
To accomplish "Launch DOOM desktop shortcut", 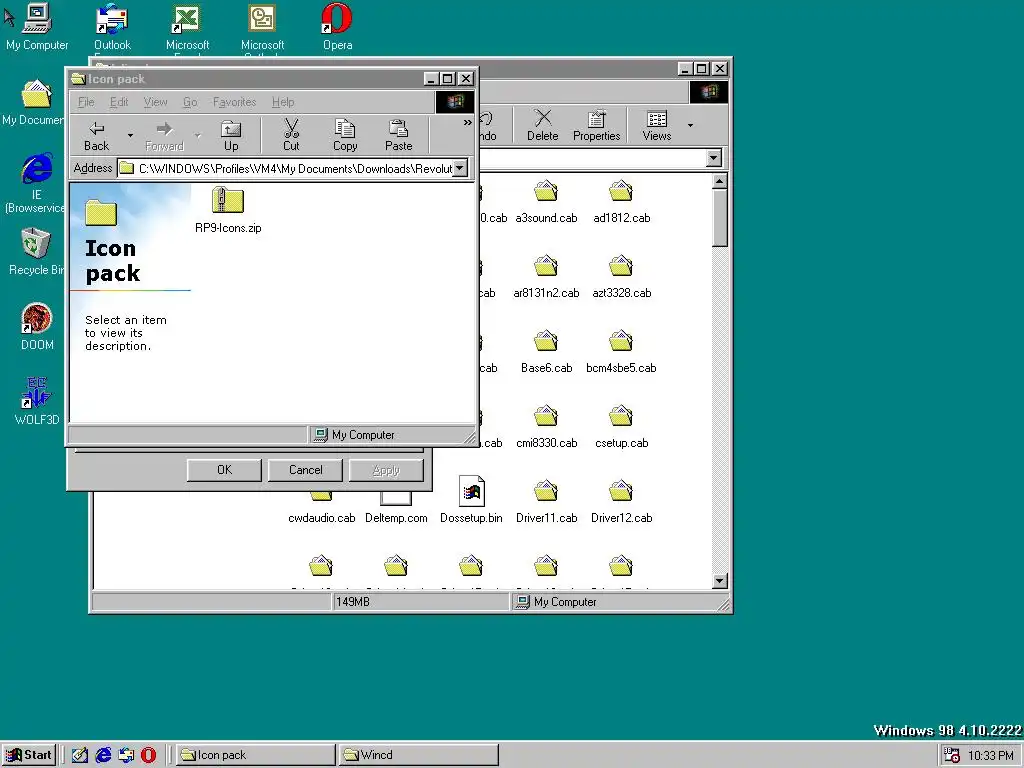I will 37,327.
